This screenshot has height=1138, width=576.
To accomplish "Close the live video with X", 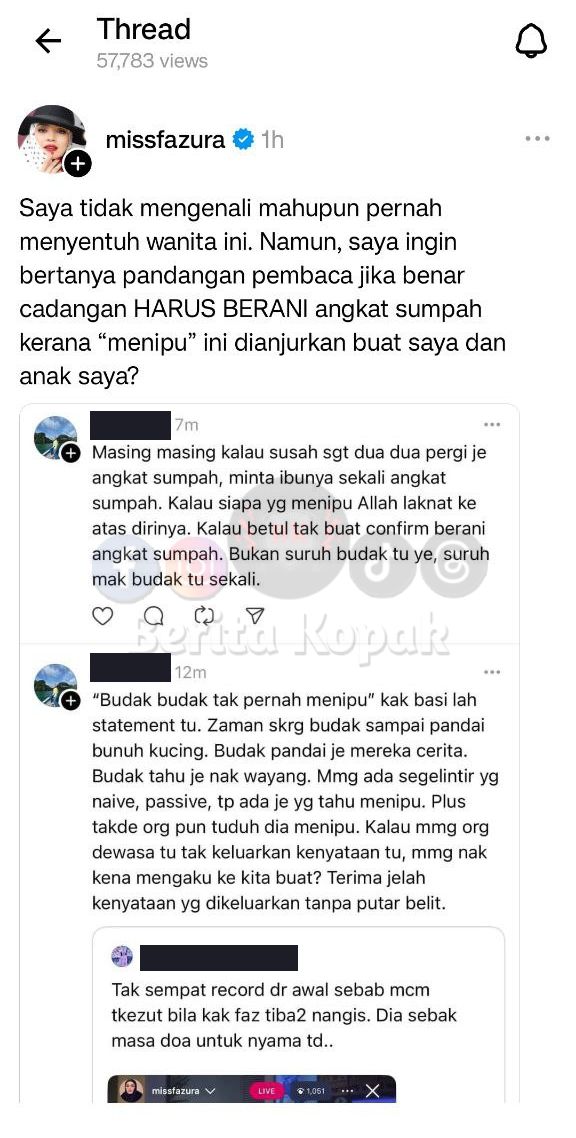I will [x=373, y=1091].
